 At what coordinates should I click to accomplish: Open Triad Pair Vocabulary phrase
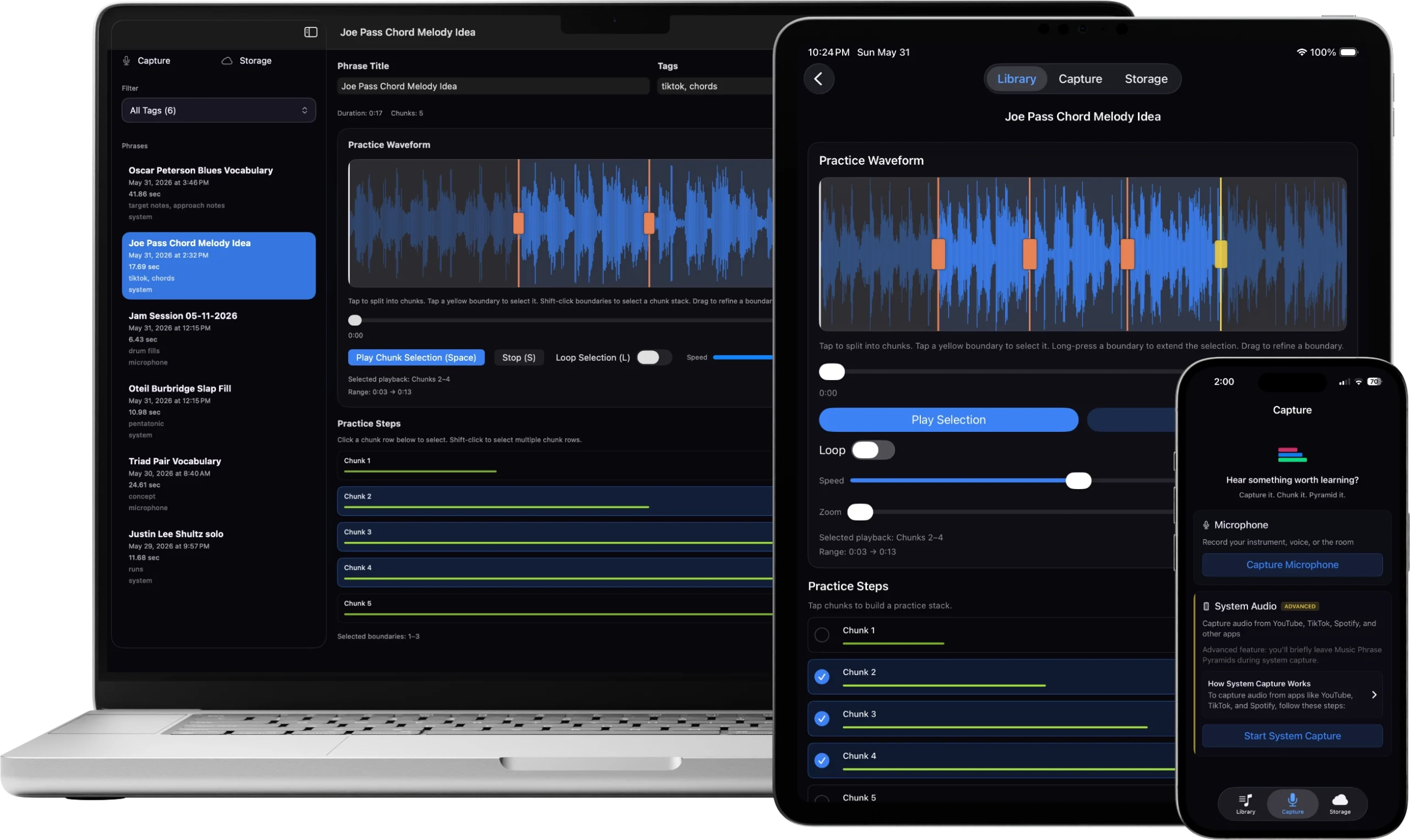tap(219, 484)
